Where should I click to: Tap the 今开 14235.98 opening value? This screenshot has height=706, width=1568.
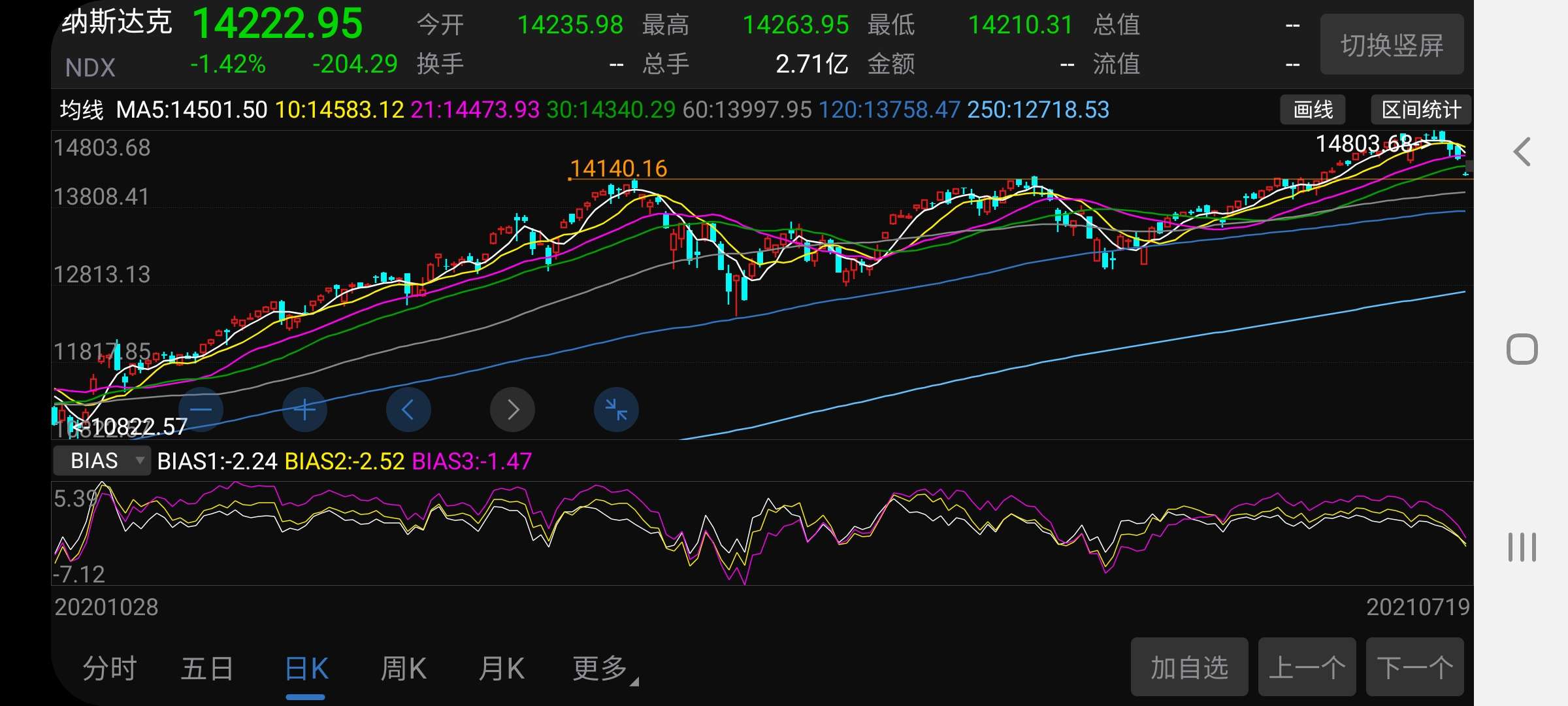[x=570, y=25]
